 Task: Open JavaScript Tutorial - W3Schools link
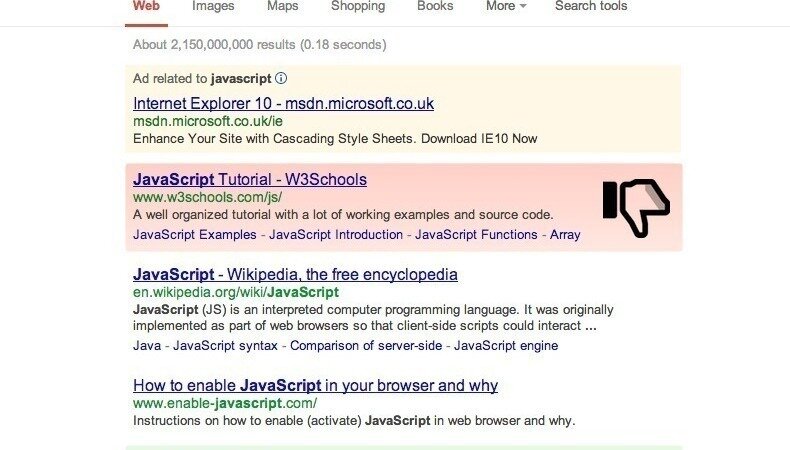[x=250, y=180]
